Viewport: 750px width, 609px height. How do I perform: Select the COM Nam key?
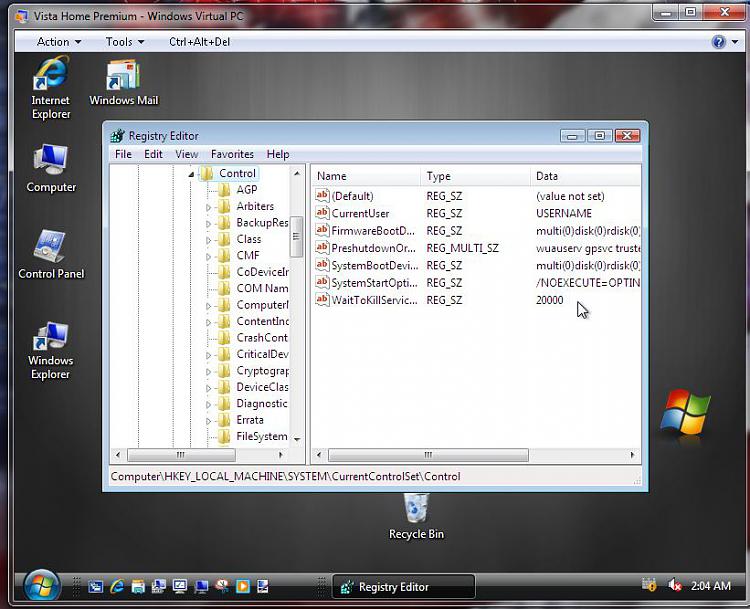pyautogui.click(x=262, y=288)
